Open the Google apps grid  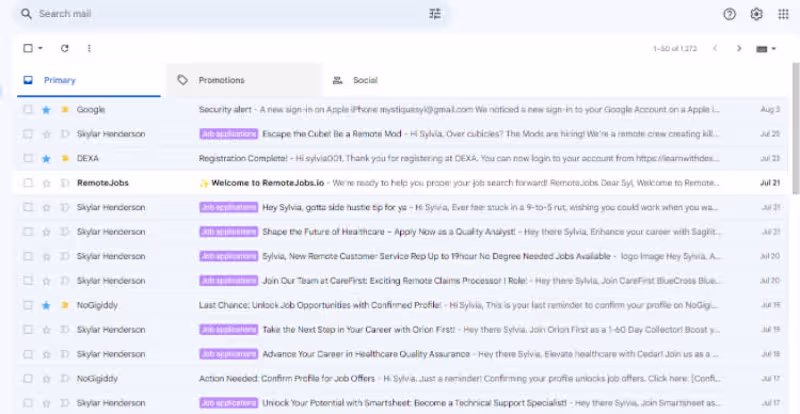tap(783, 14)
